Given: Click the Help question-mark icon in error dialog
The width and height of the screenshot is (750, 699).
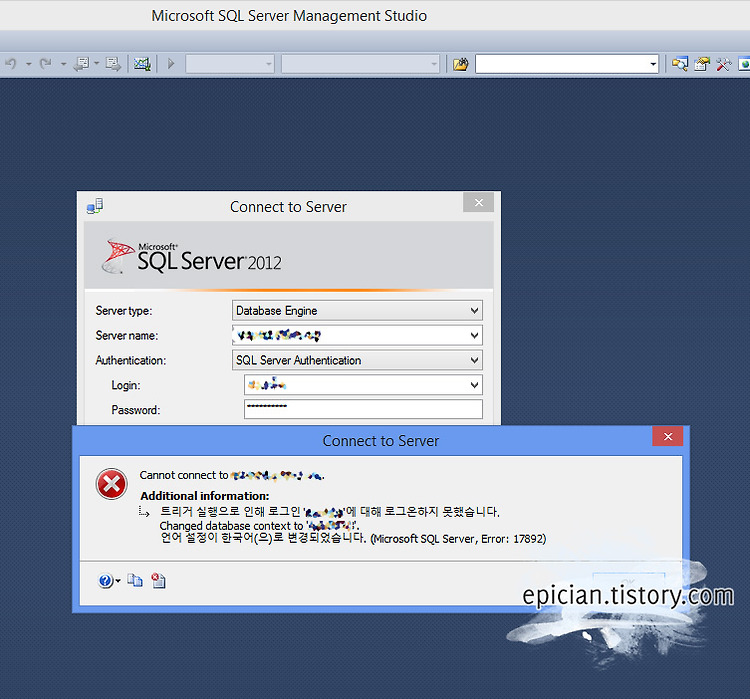Looking at the screenshot, I should tap(105, 580).
